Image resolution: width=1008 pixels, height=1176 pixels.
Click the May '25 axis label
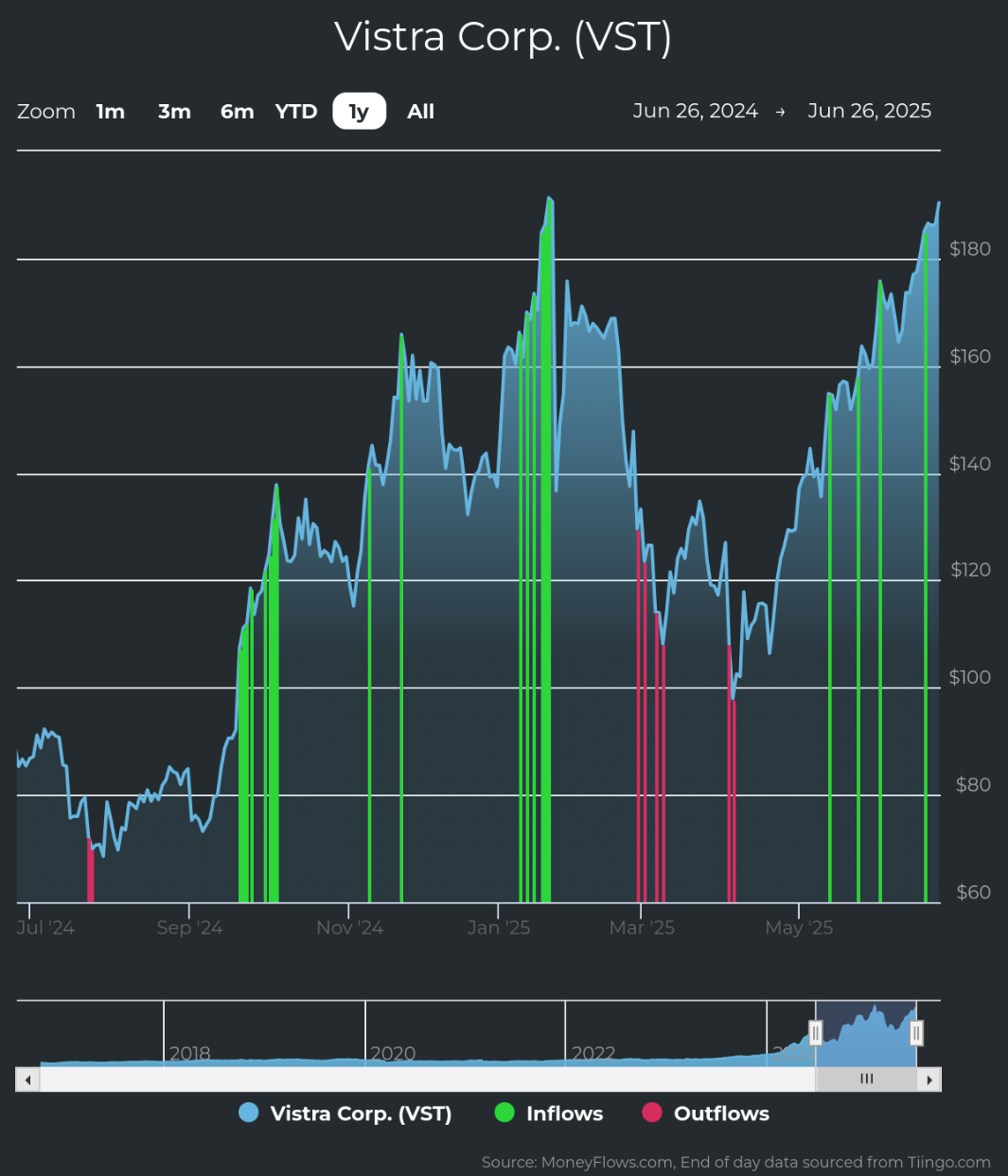tap(799, 928)
